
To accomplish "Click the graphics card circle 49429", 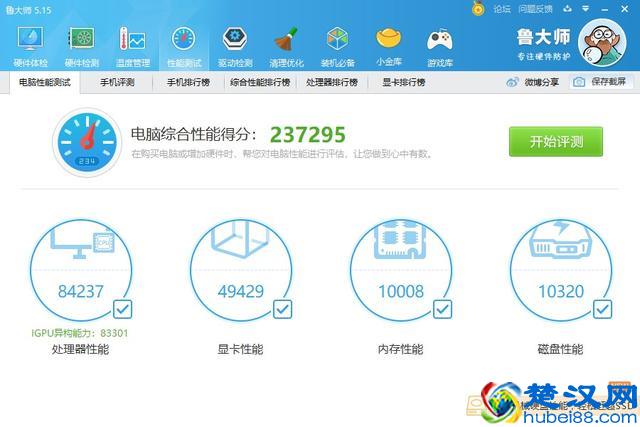I will (x=241, y=270).
